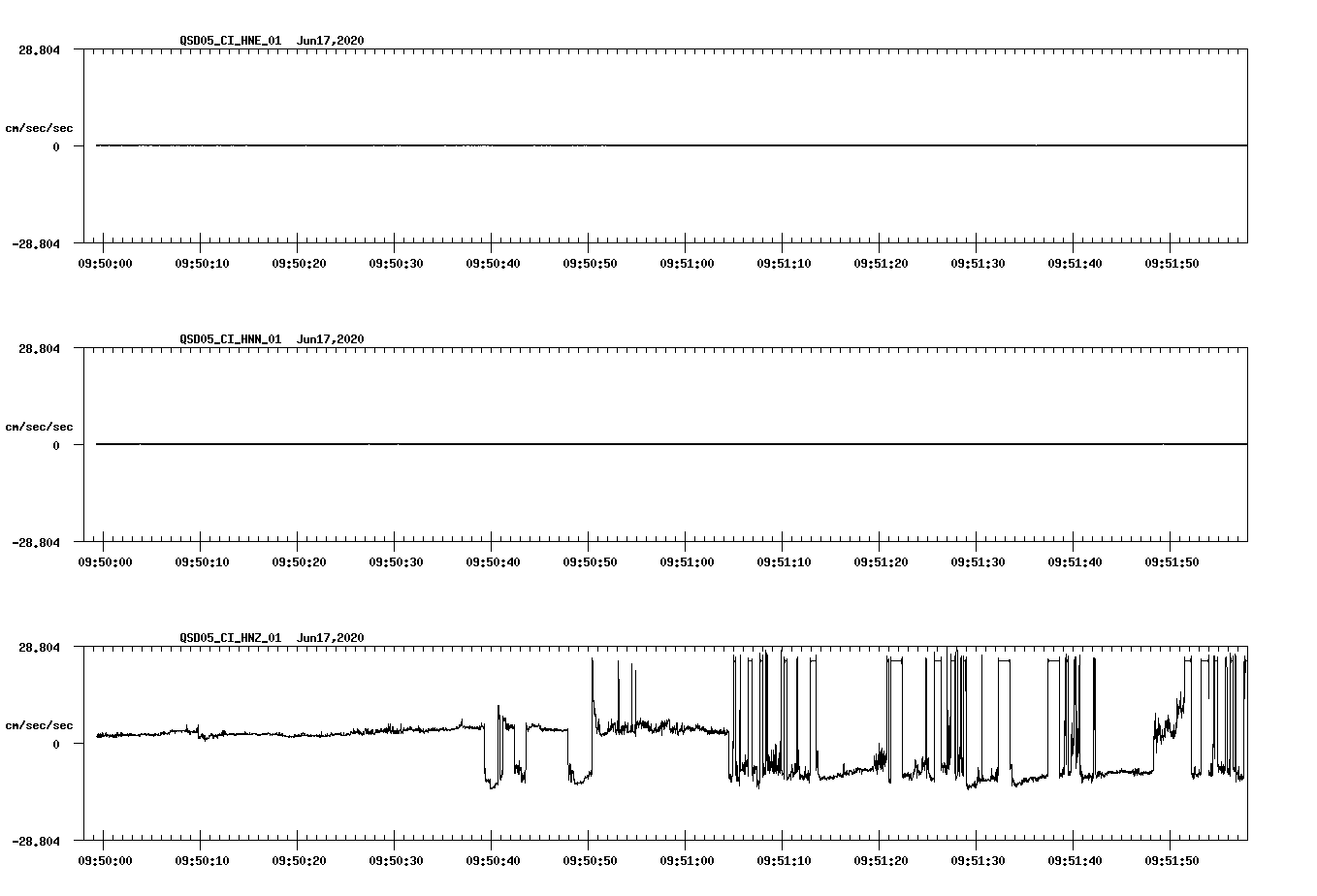Click the QSD05_CI_HNE_01 channel title

point(231,41)
